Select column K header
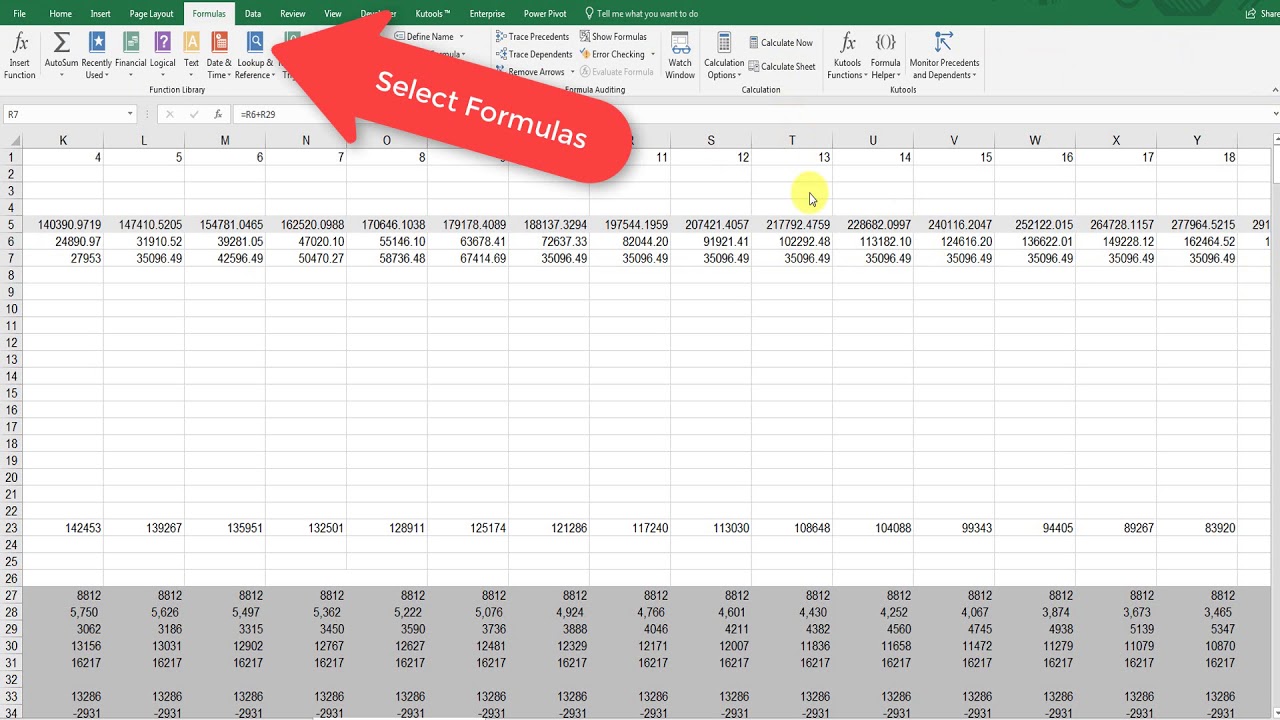Viewport: 1280px width, 720px height. (63, 140)
